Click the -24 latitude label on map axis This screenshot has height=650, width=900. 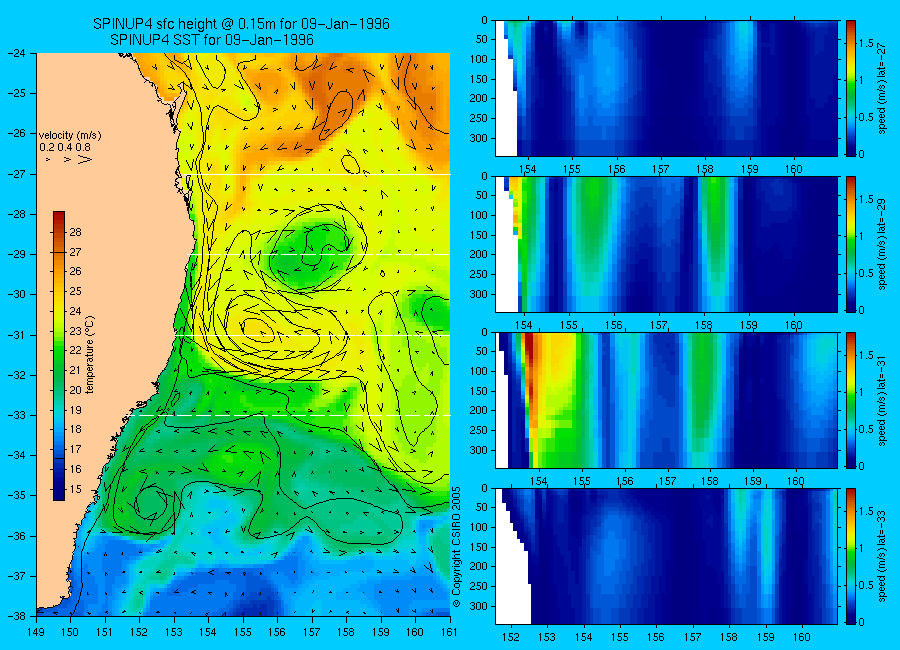(16, 53)
